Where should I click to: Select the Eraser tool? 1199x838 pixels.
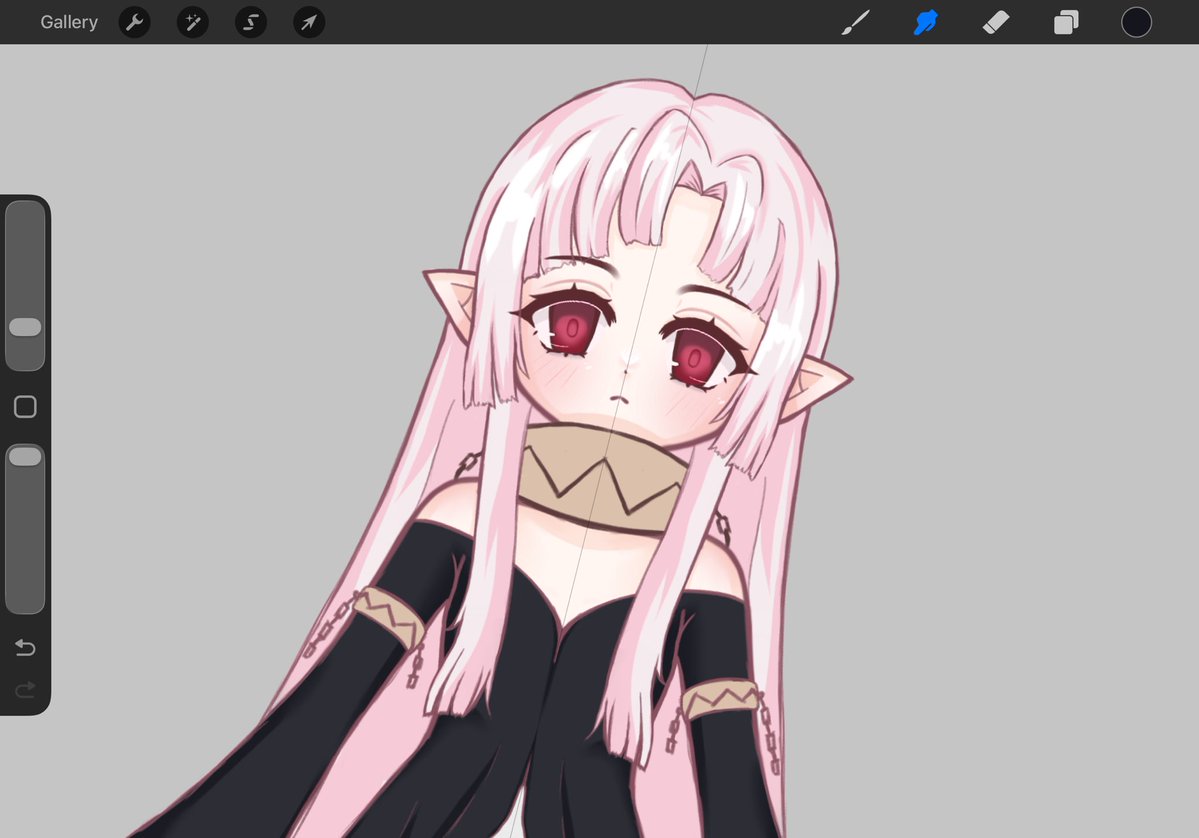tap(996, 22)
